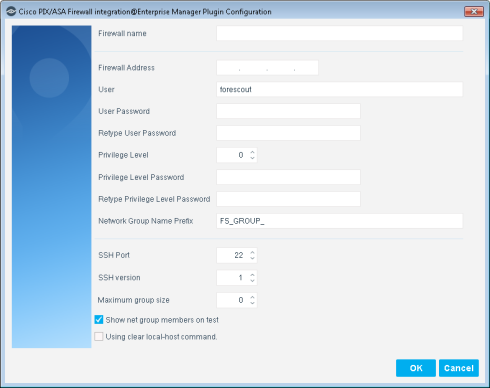Edit the Network Group Name Prefix field

339,221
